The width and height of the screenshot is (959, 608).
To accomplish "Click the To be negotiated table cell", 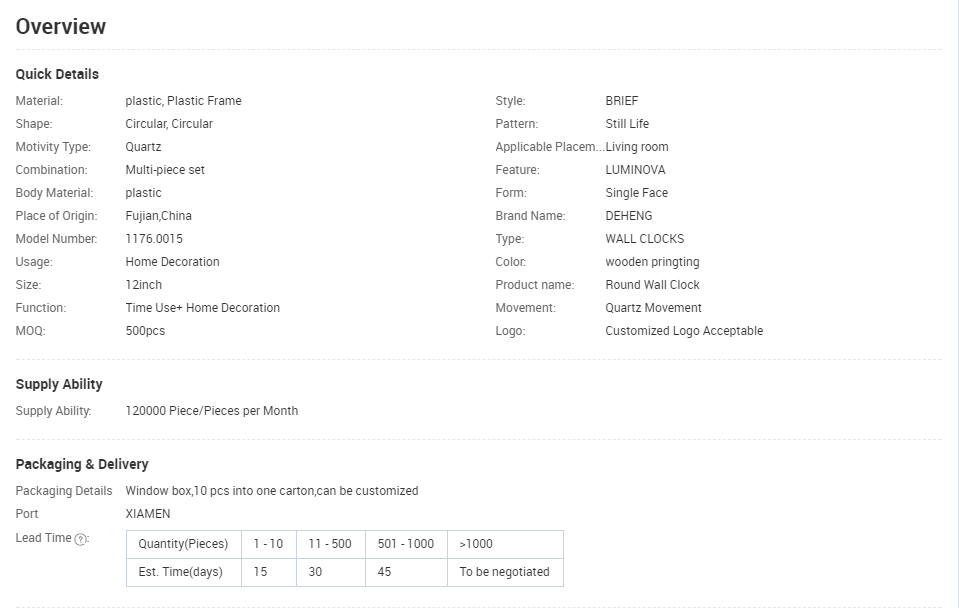I will coord(504,572).
